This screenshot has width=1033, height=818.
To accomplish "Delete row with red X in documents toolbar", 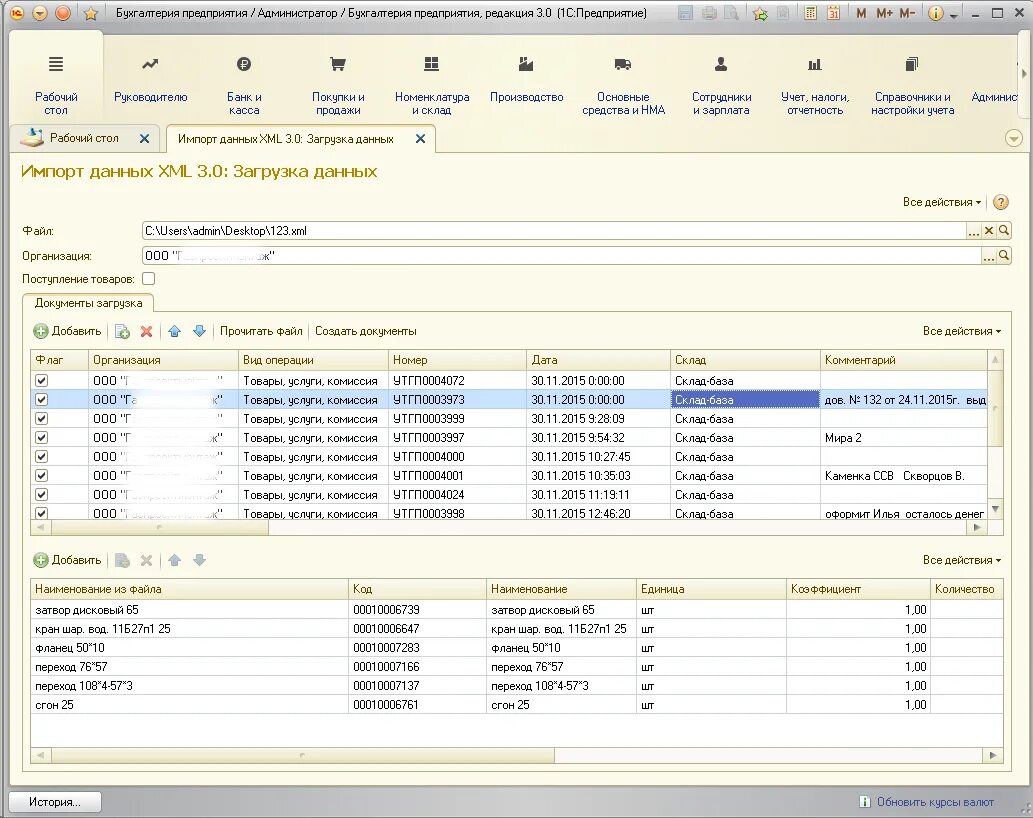I will tap(146, 331).
